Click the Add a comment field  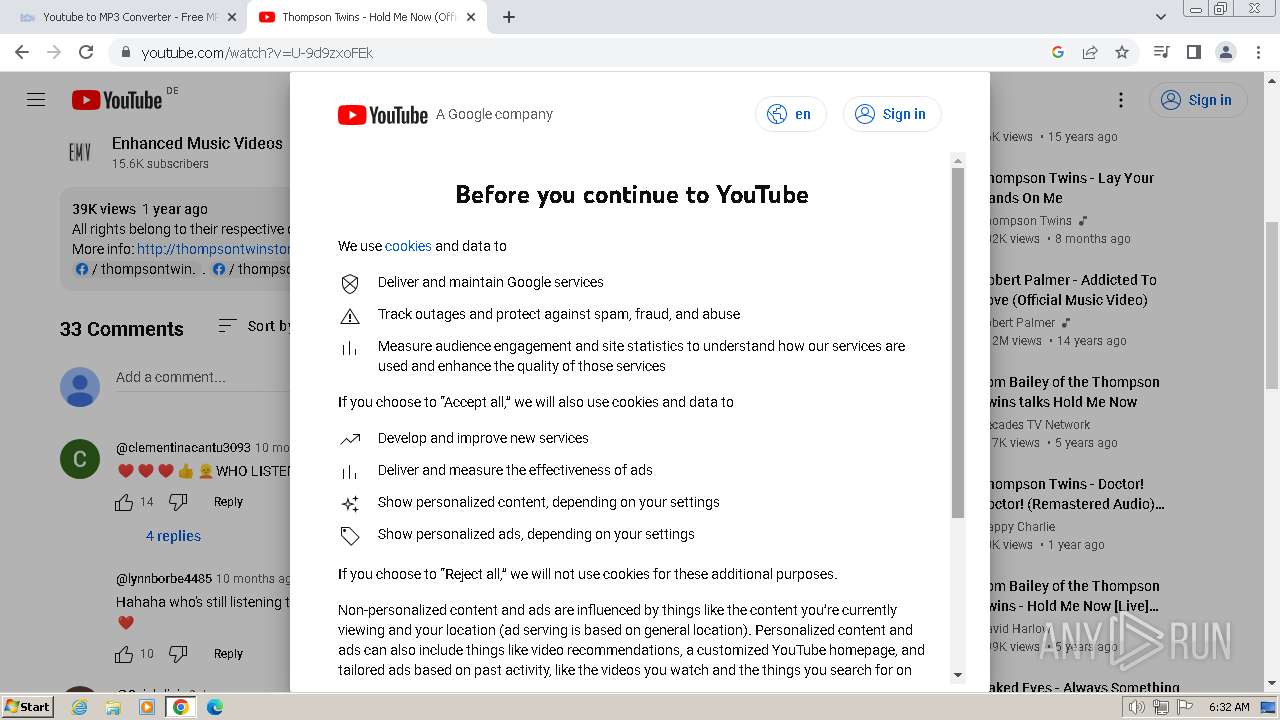coord(202,377)
